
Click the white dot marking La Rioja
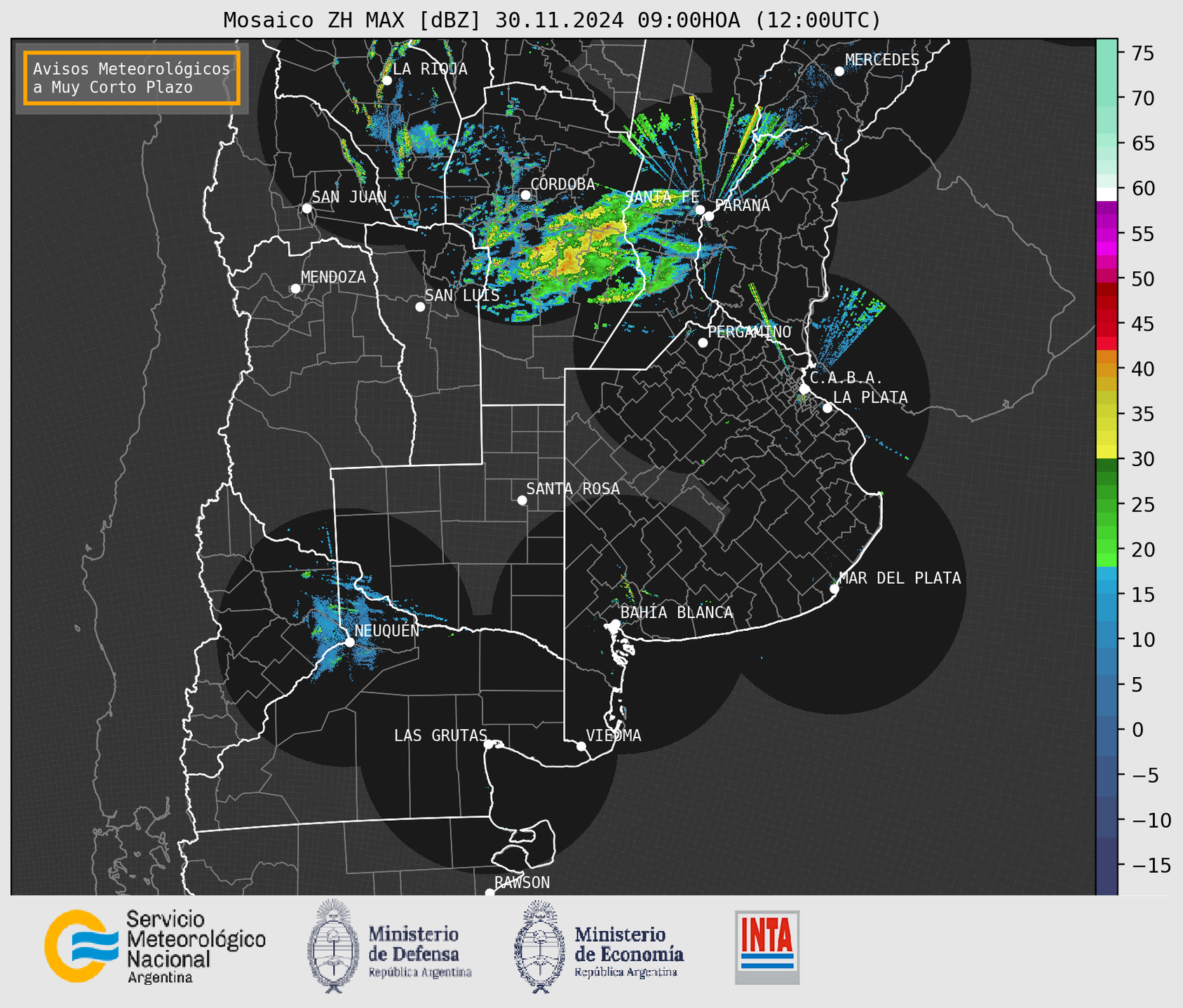pyautogui.click(x=387, y=81)
